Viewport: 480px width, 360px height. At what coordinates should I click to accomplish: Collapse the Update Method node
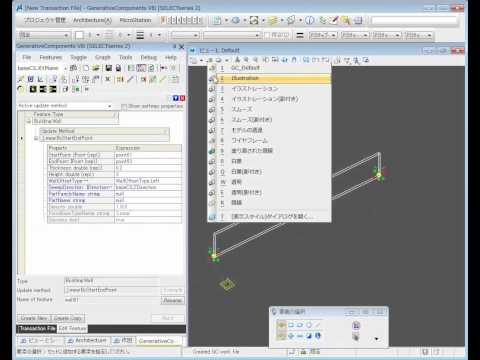tap(36, 138)
